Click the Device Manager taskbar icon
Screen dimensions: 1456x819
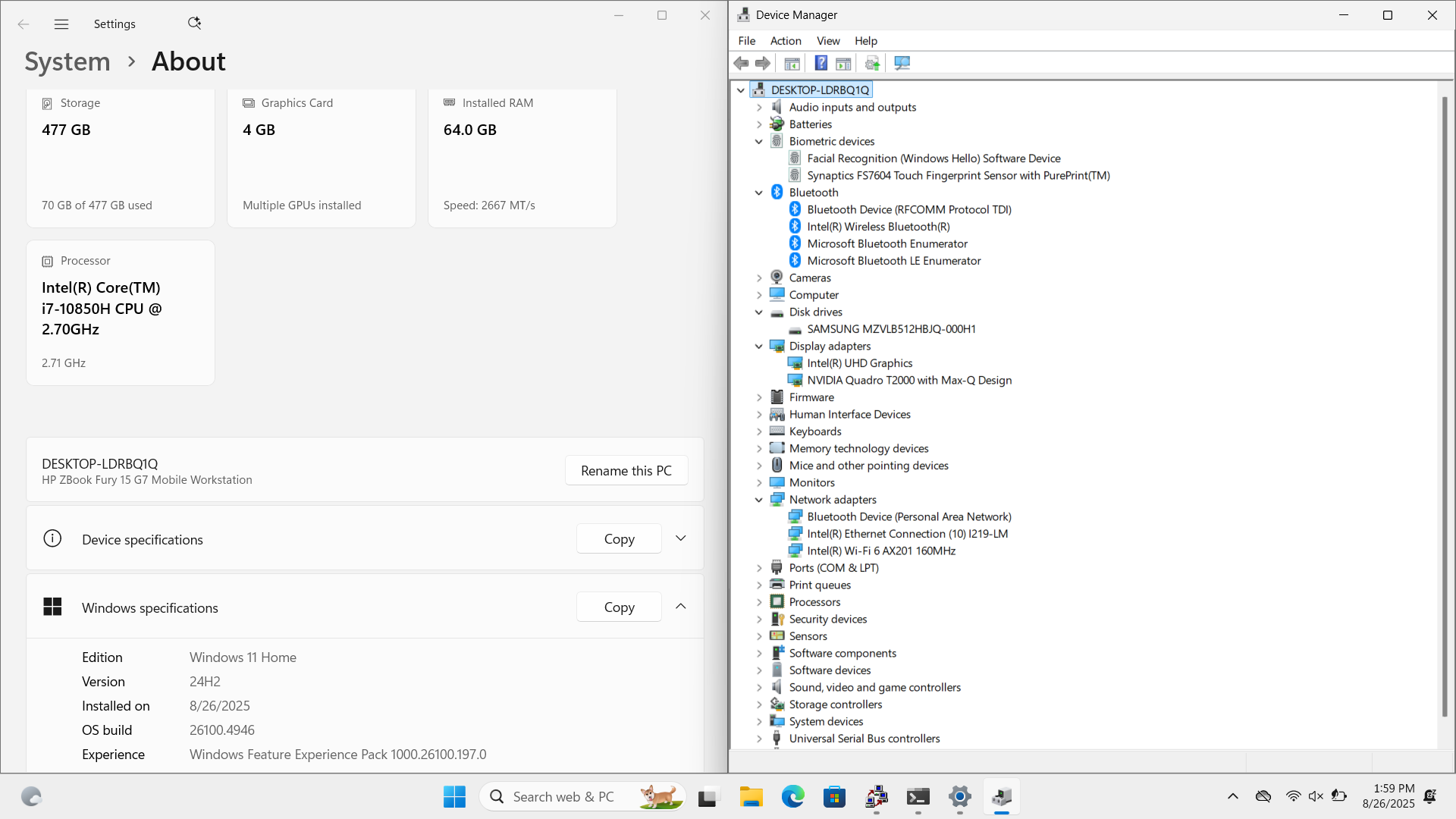pyautogui.click(x=1001, y=796)
